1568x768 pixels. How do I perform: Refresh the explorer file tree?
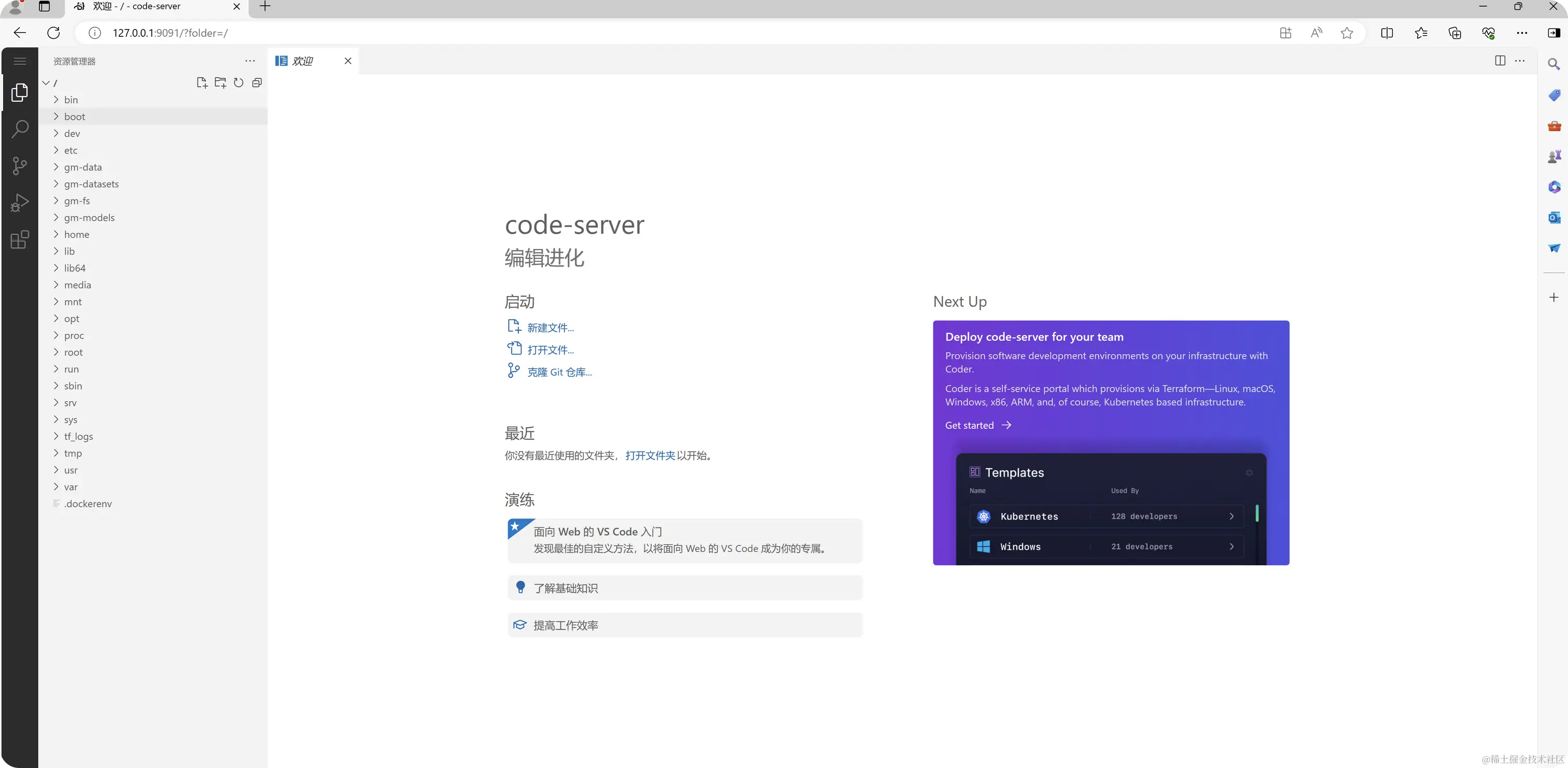tap(239, 83)
